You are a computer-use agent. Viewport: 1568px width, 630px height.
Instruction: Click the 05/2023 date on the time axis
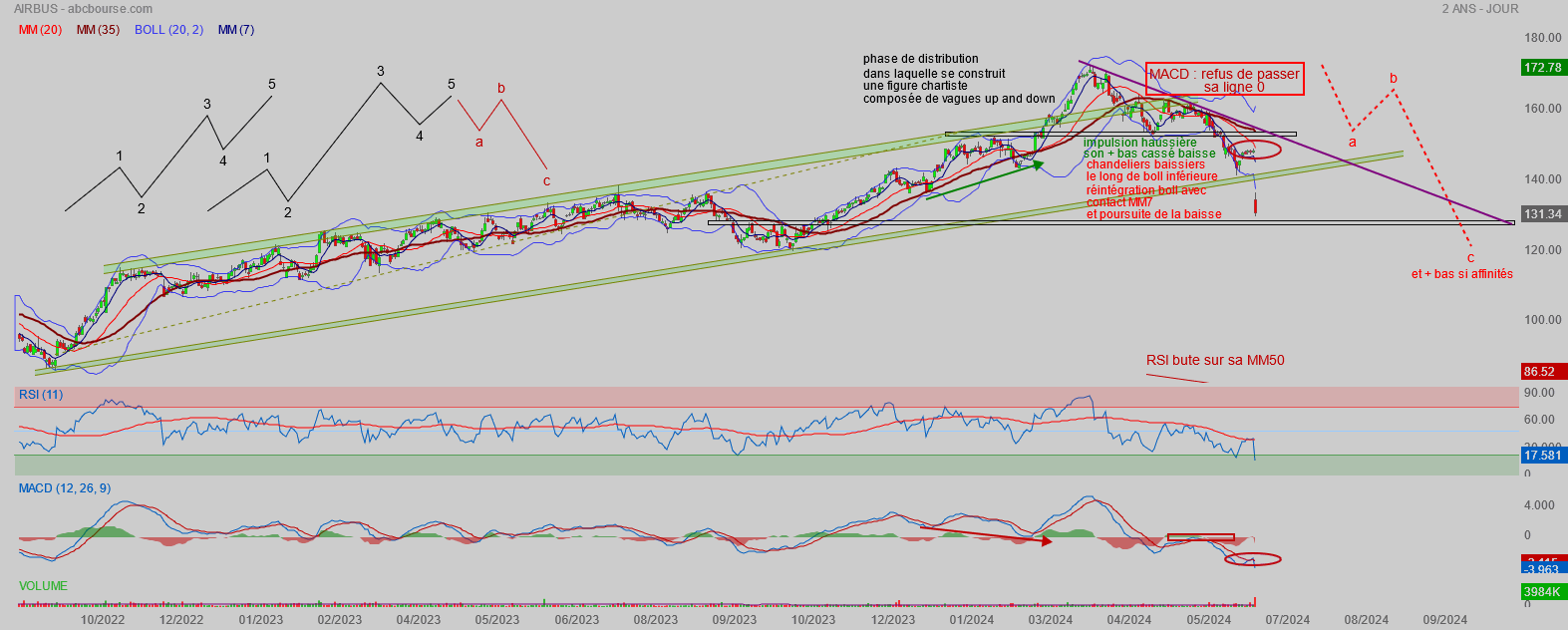tap(497, 620)
